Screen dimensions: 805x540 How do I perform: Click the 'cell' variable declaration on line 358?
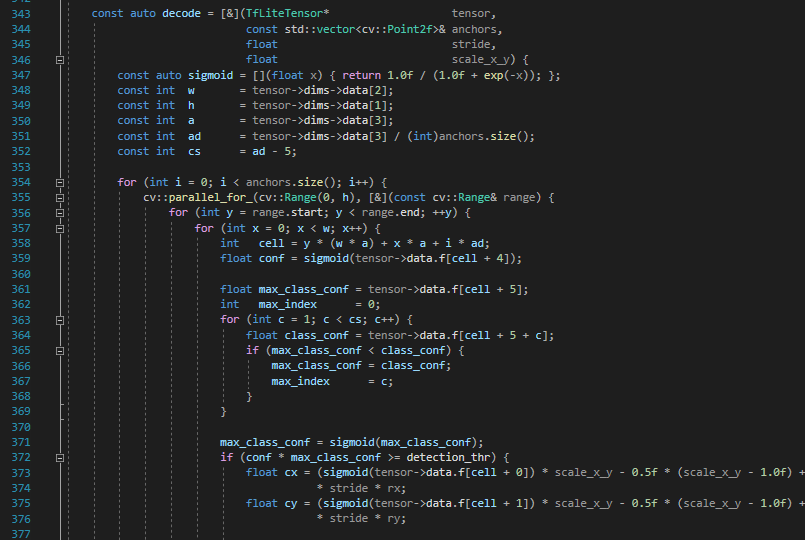pos(272,243)
